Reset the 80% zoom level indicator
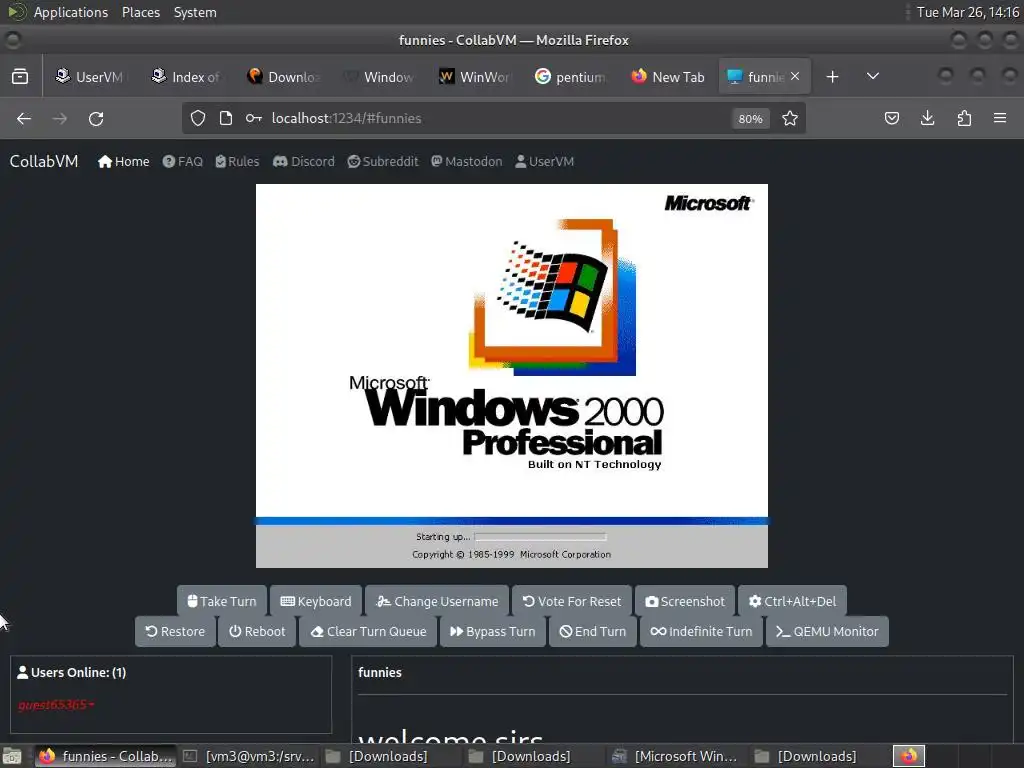Screen dimensions: 1024x768 point(750,118)
